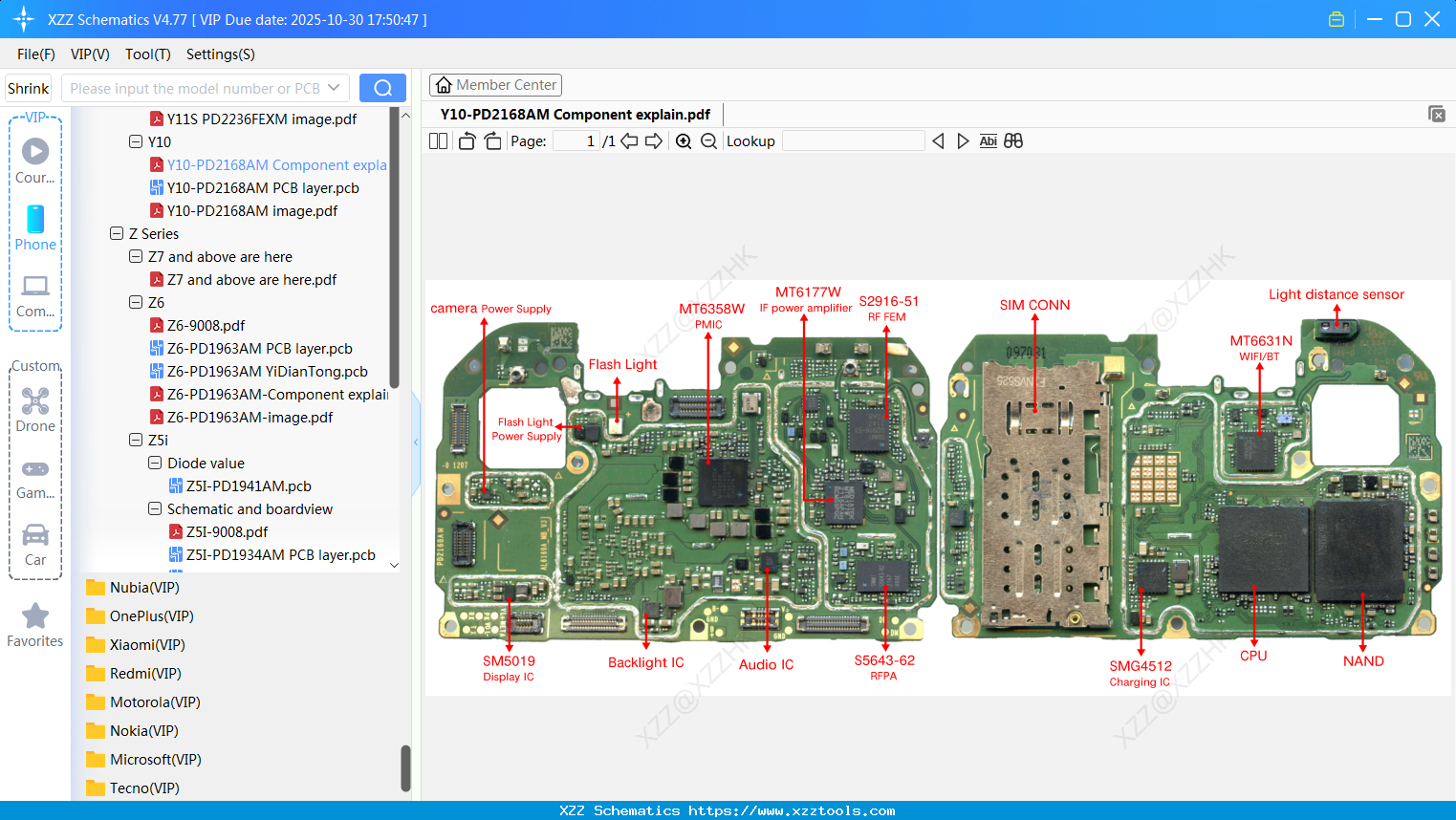Image resolution: width=1456 pixels, height=820 pixels.
Task: Zoom out of the PDF view
Action: pos(708,140)
